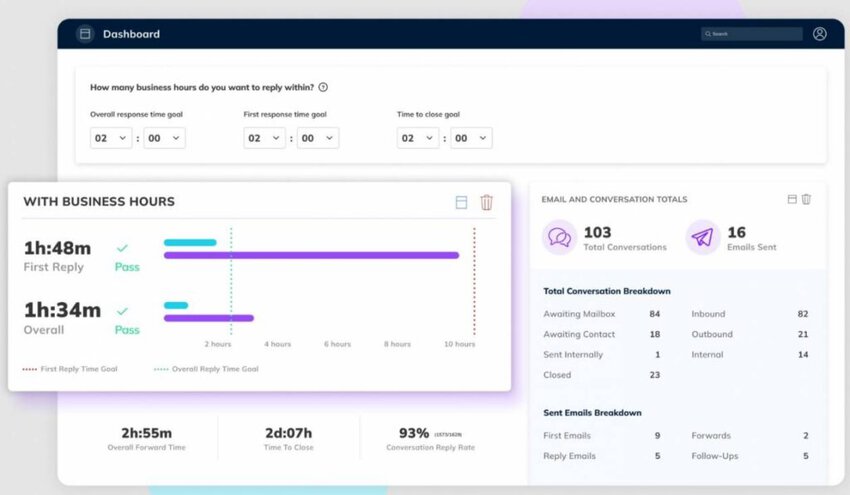Click the Emails Sent paper plane icon
The image size is (850, 495).
[x=703, y=237]
